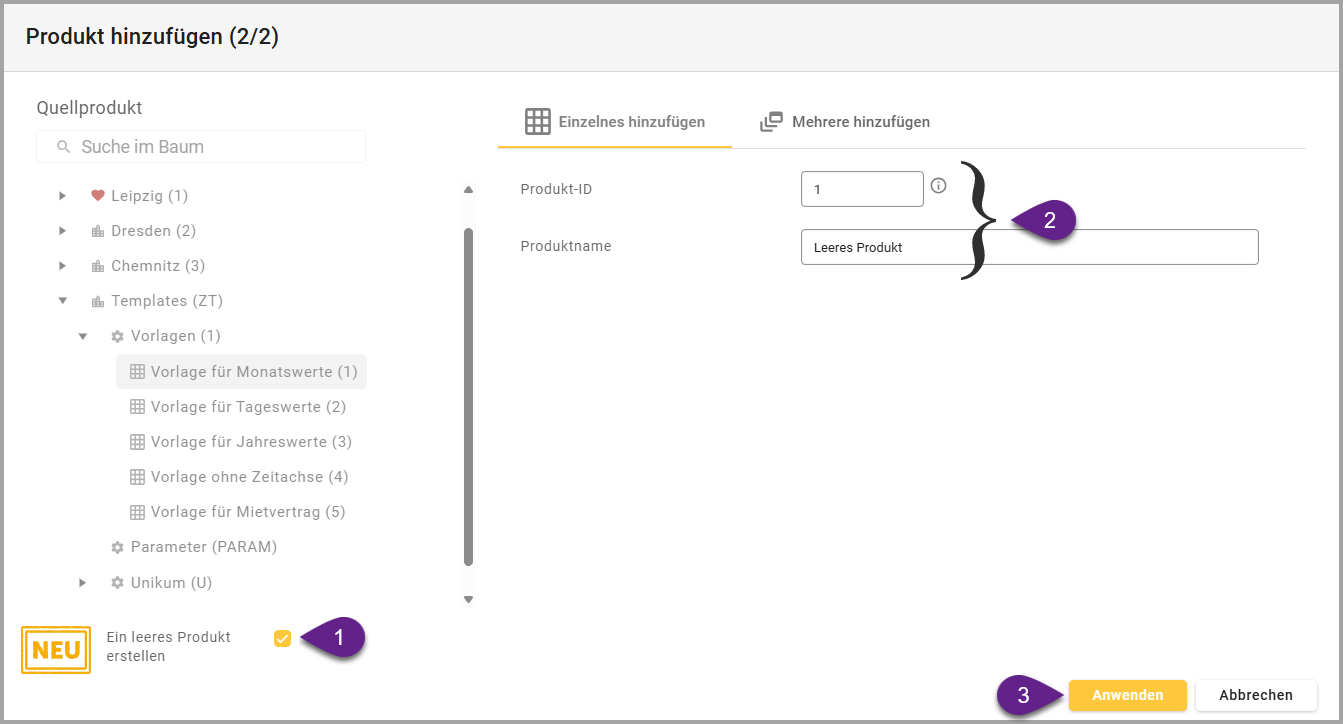Select 'Chemnitz (3)' in the tree

pyautogui.click(x=158, y=266)
